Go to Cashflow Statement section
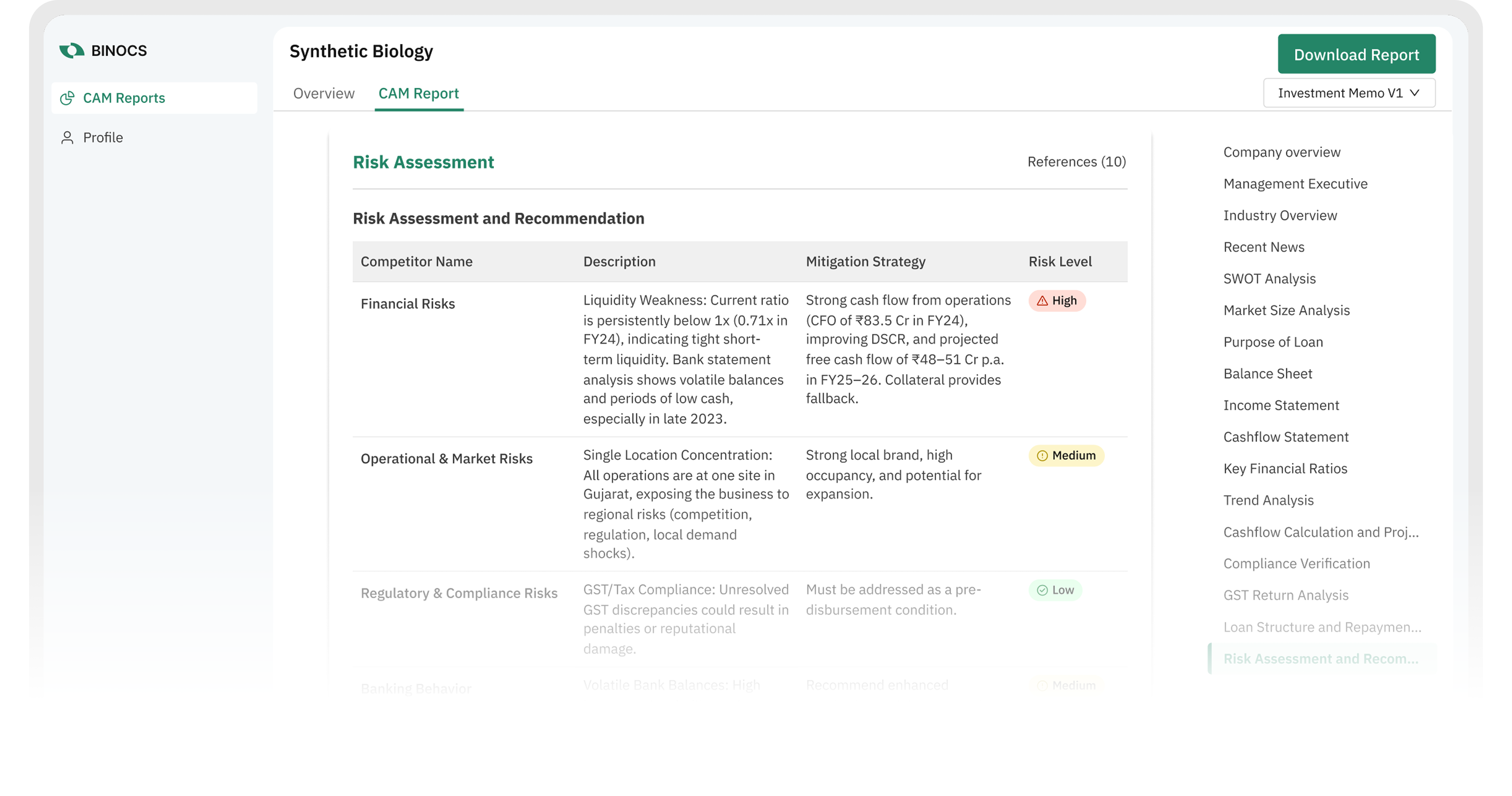 point(1285,437)
